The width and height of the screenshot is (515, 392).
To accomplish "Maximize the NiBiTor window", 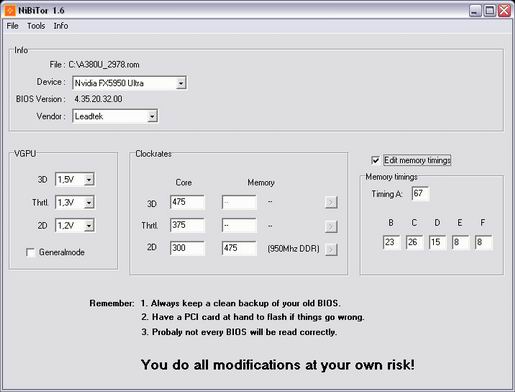I will coord(490,11).
